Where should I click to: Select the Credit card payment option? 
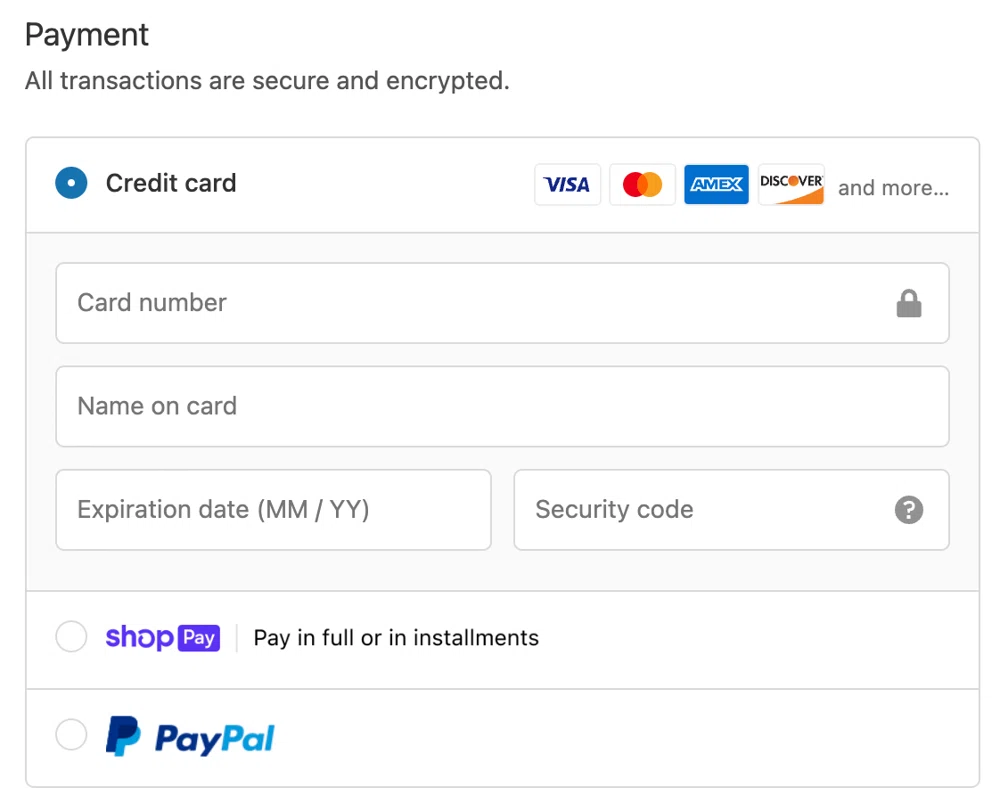pyautogui.click(x=71, y=183)
